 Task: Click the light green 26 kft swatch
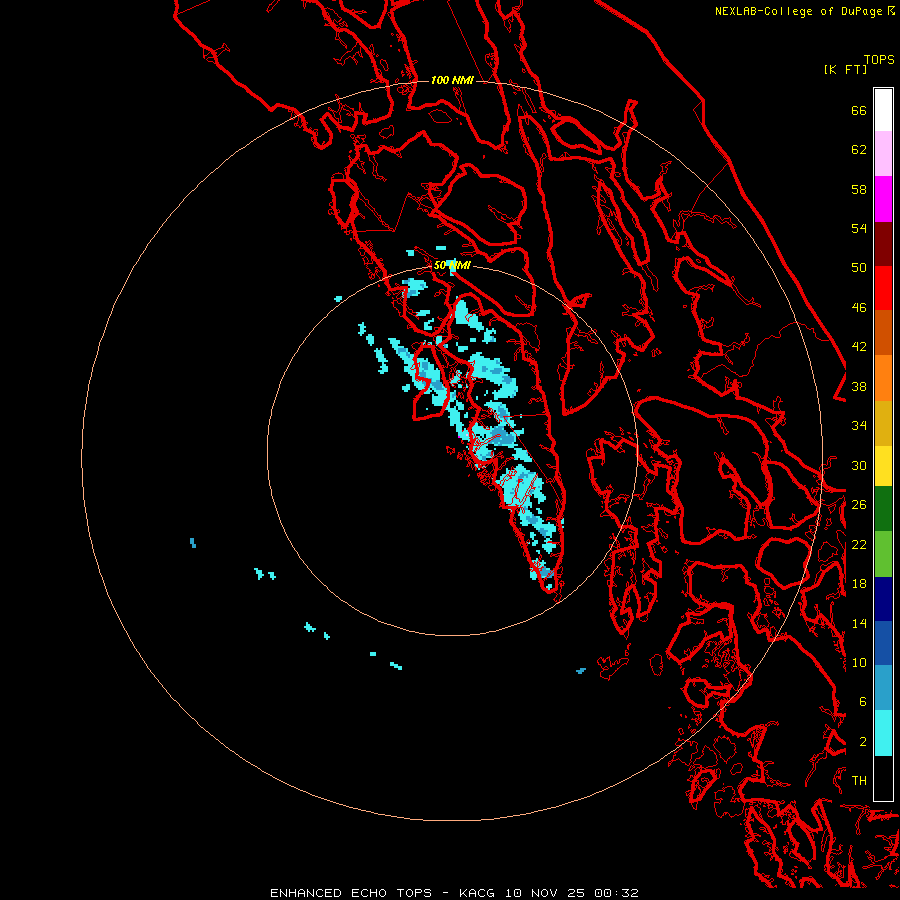(x=883, y=554)
